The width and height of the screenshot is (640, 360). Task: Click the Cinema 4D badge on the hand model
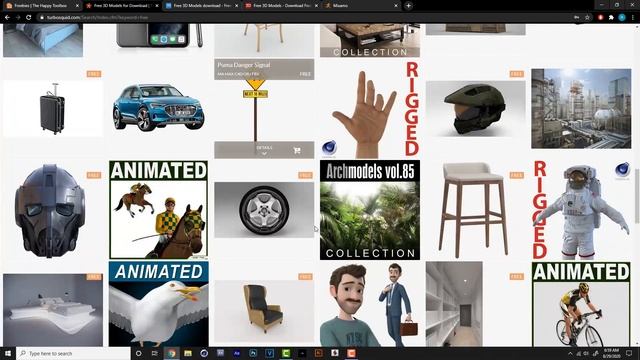329,149
